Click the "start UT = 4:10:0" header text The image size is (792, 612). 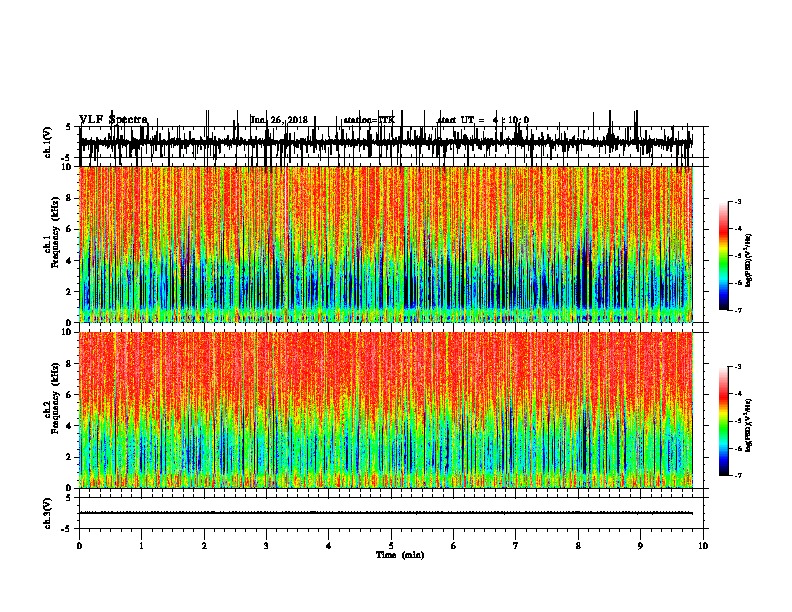[482, 120]
